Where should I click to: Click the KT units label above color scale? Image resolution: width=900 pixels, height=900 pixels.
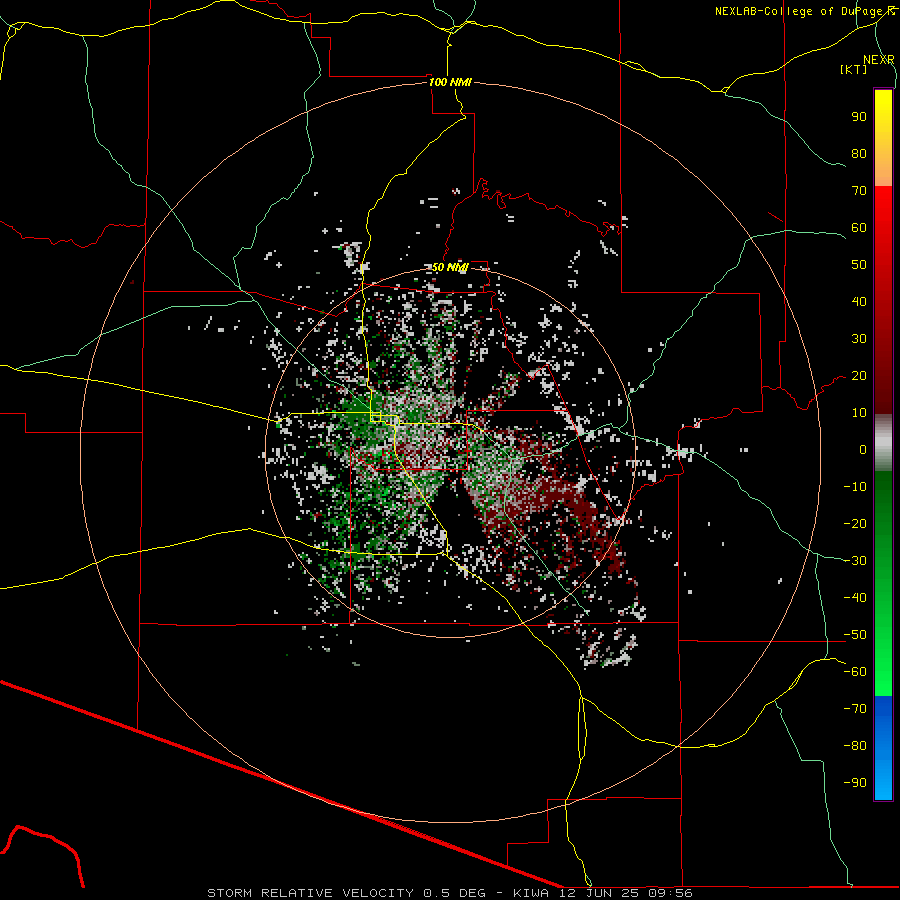(854, 69)
